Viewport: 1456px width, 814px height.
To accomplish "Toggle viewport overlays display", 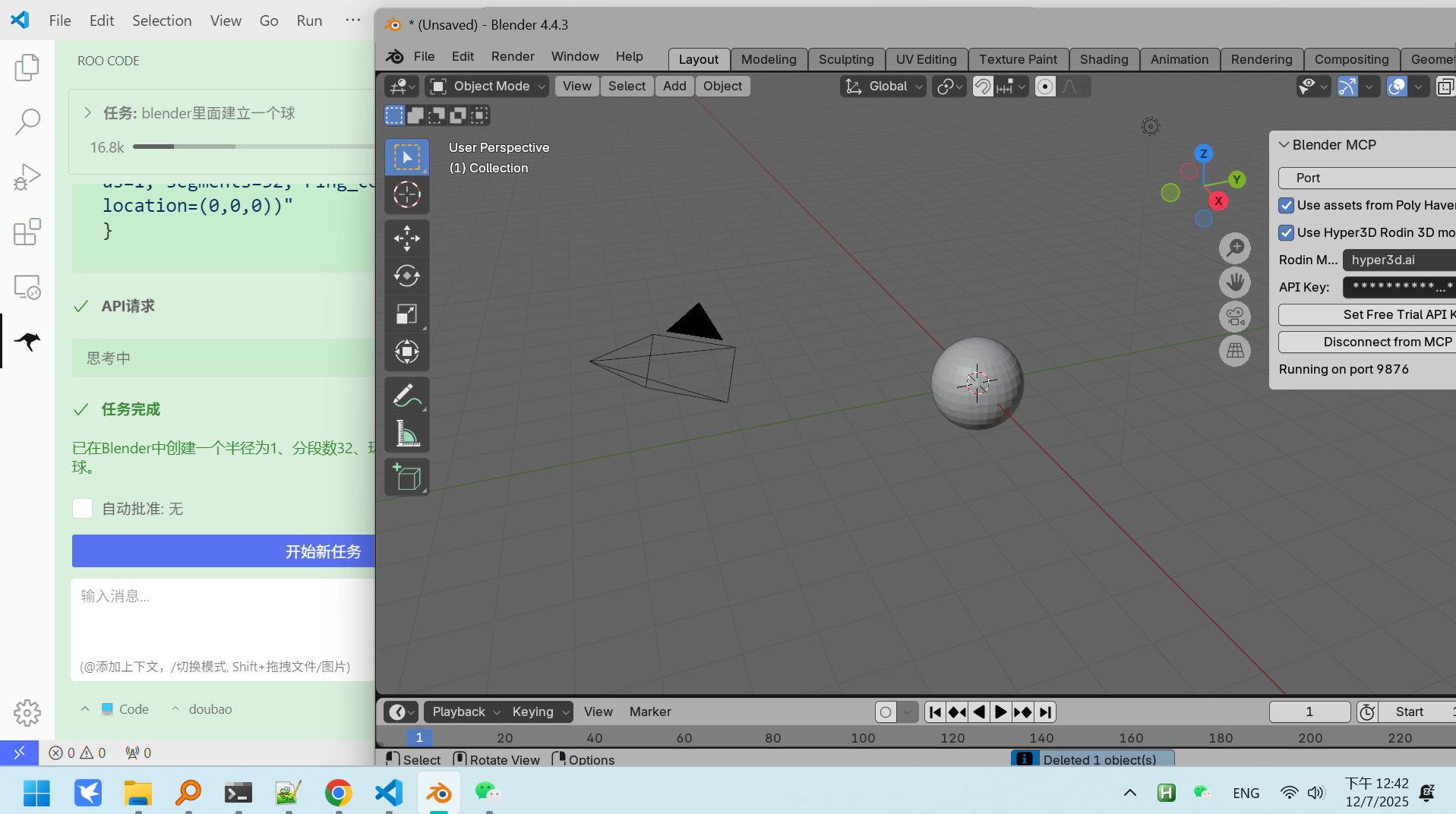I will [x=1397, y=87].
